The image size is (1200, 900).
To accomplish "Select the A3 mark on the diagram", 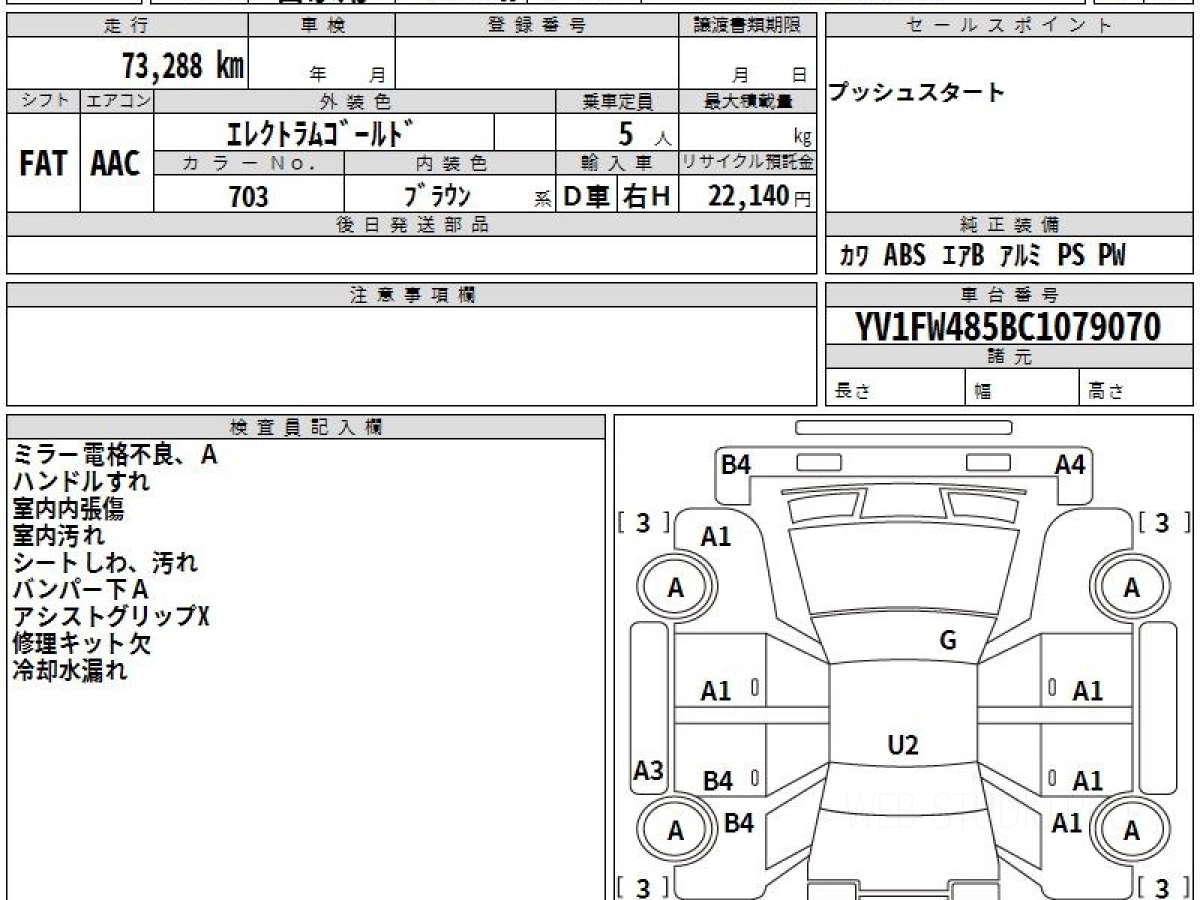I will point(649,771).
